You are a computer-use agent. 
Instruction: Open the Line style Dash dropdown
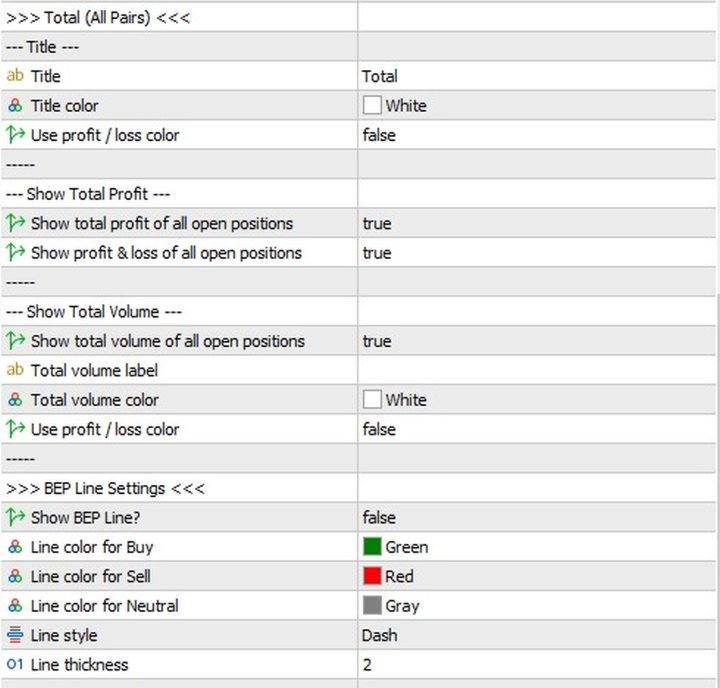[380, 635]
